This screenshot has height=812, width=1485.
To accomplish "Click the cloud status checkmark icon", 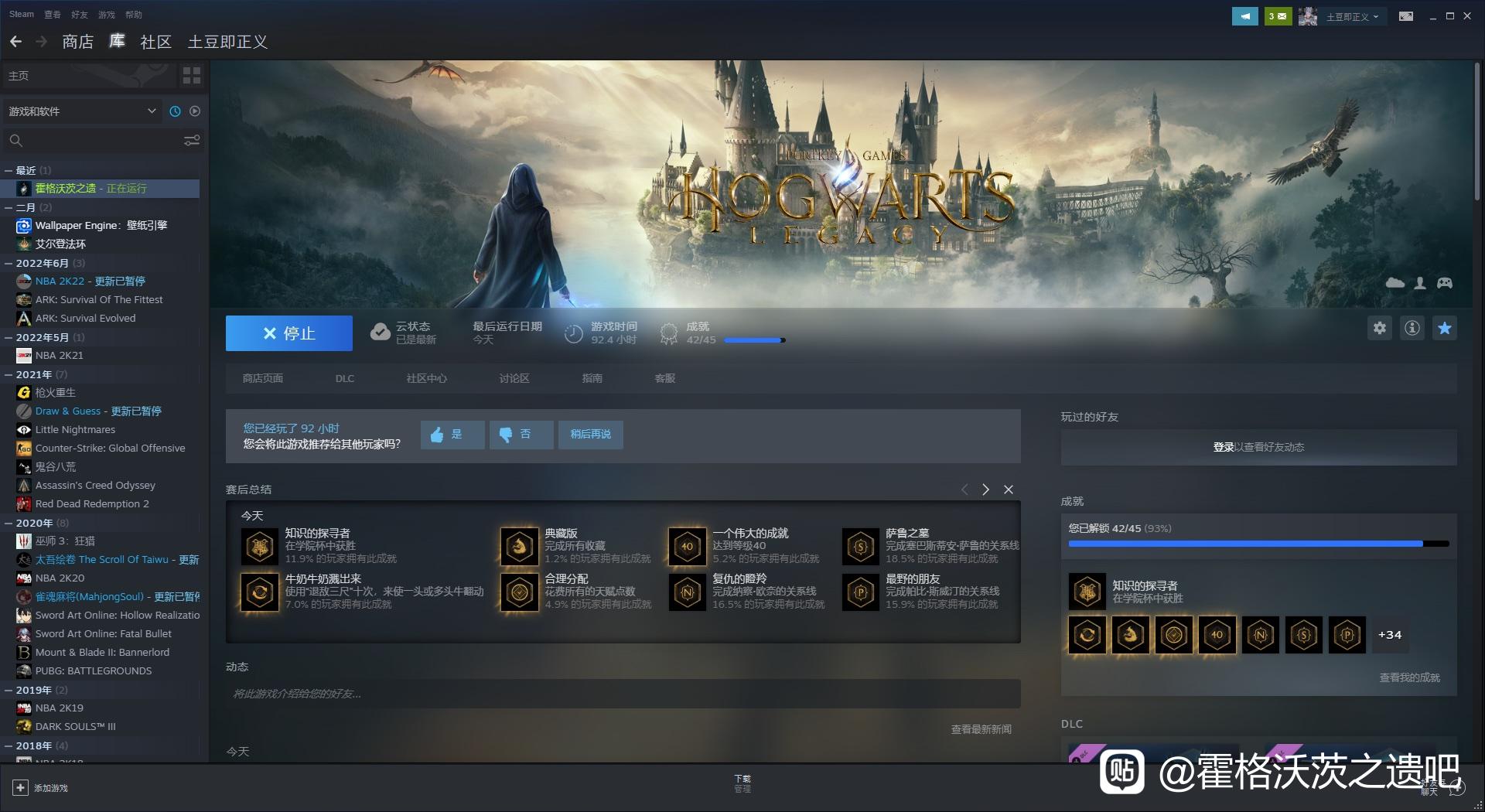I will (380, 333).
